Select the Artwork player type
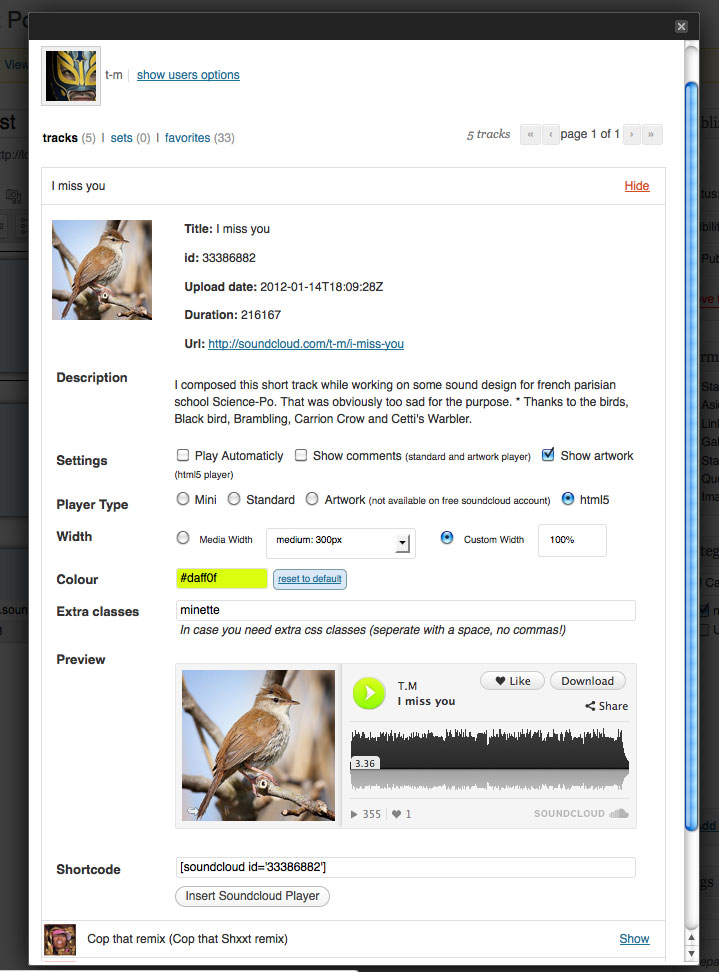 pos(312,499)
